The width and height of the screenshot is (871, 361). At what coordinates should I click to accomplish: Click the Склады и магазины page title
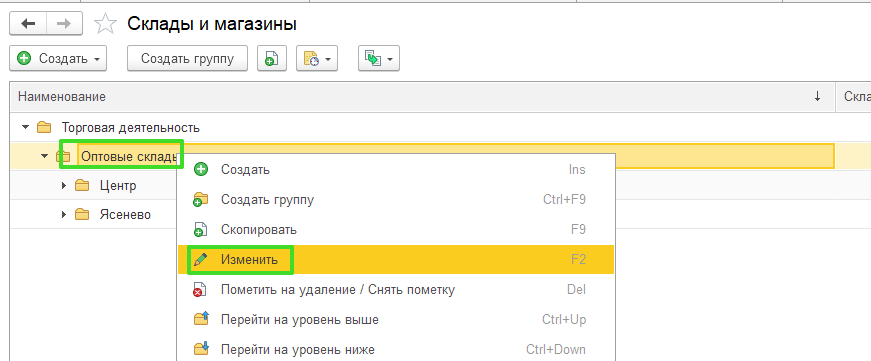coord(212,24)
